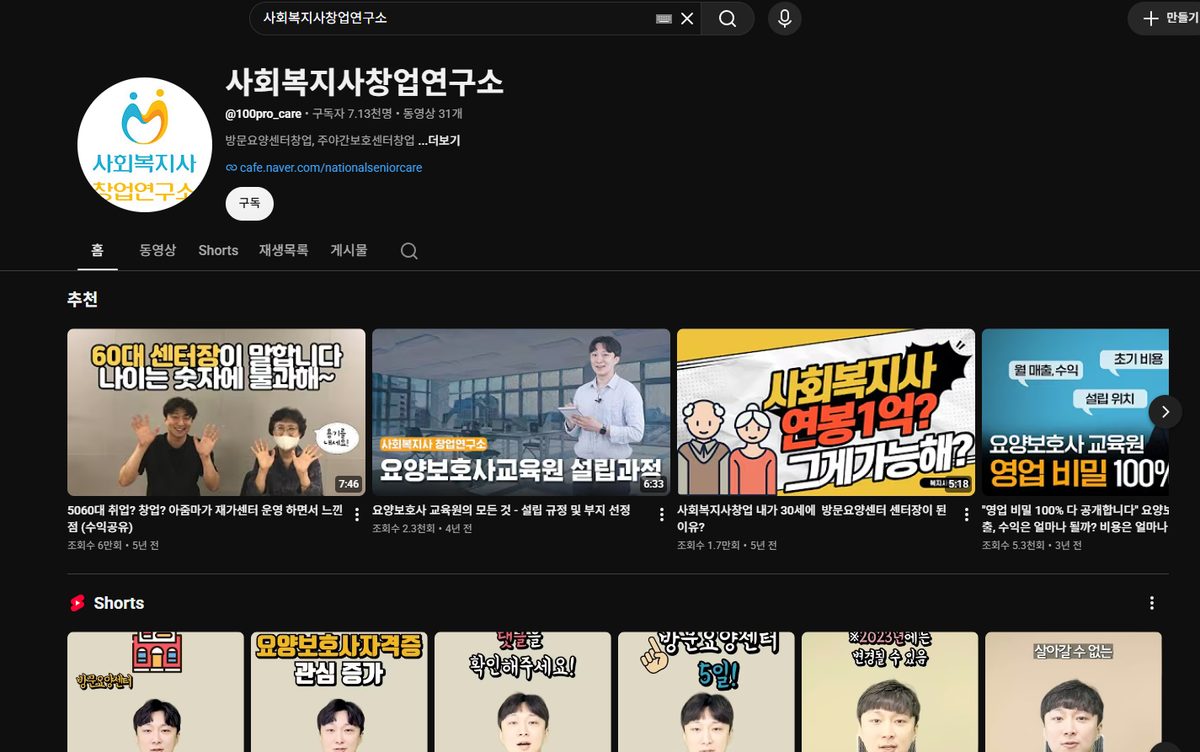Click the 6:33 duration badge
The image size is (1200, 752).
point(653,484)
